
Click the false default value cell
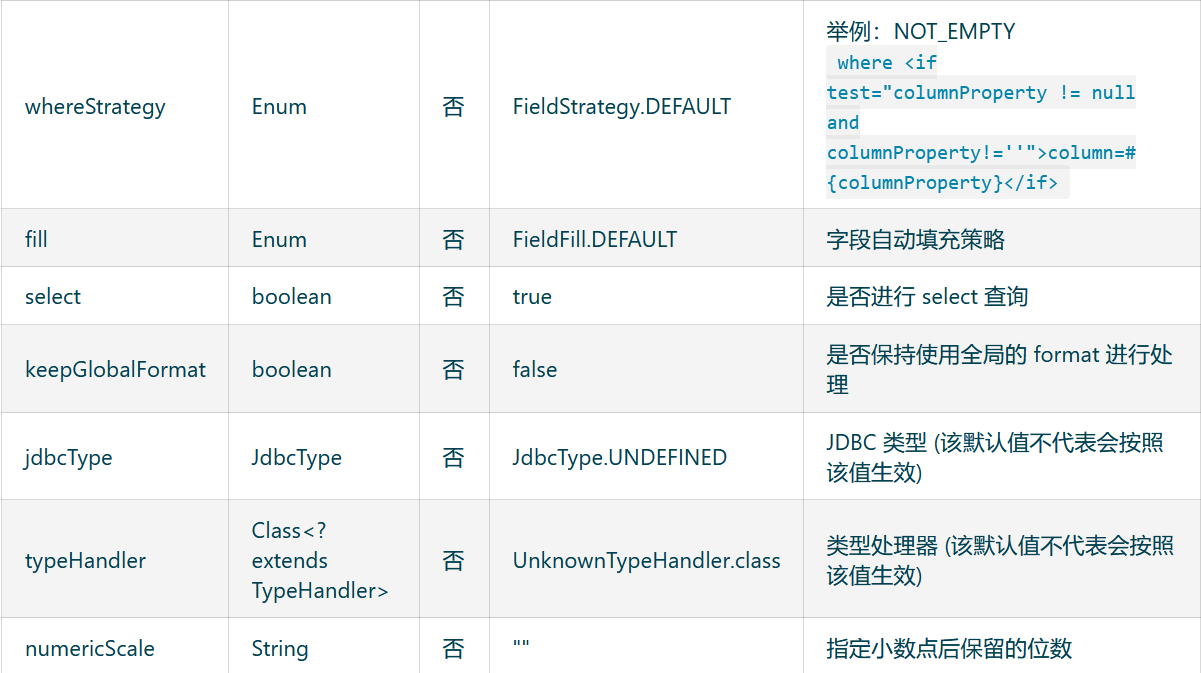(x=534, y=369)
